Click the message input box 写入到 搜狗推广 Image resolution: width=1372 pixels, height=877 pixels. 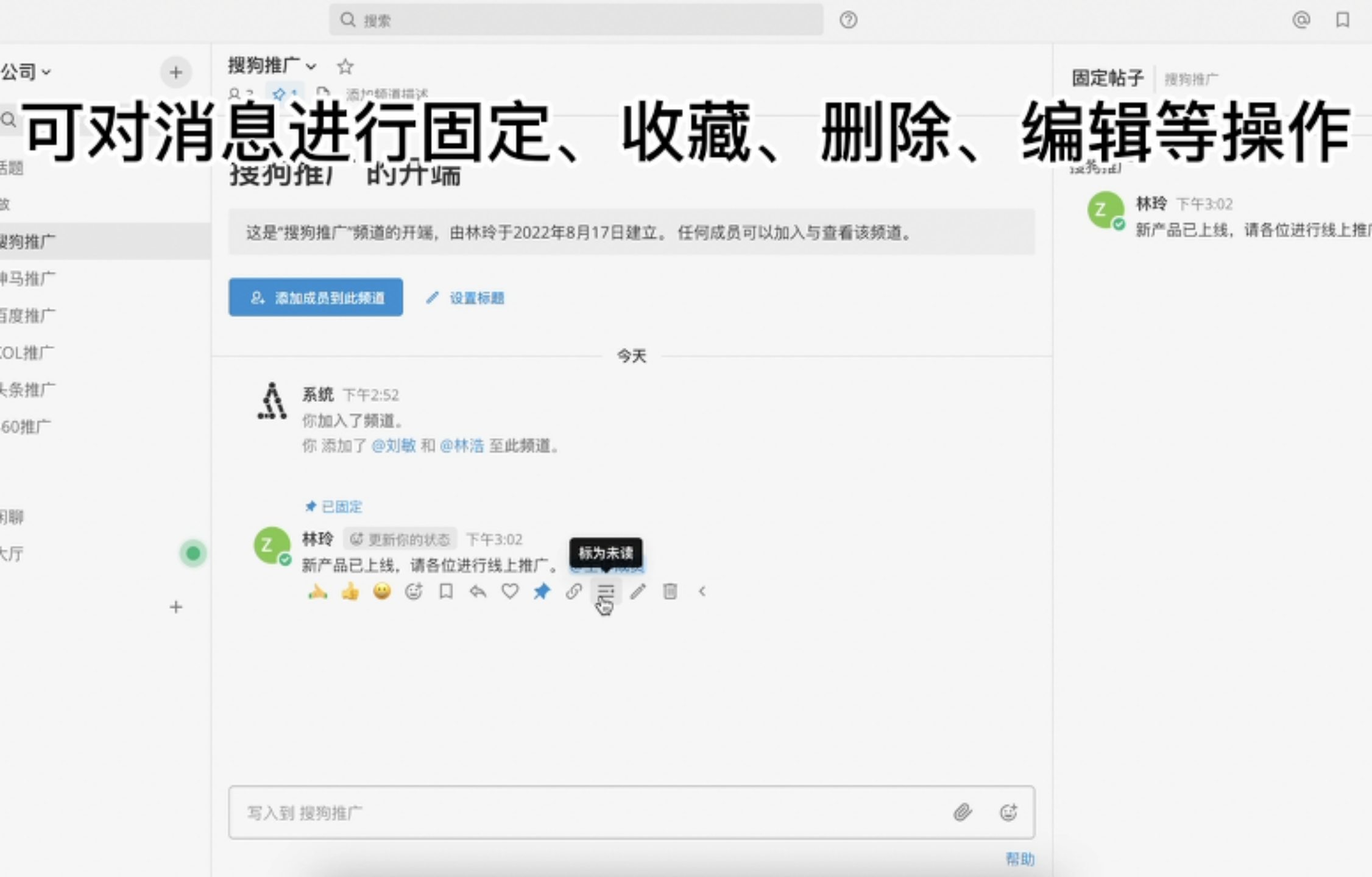(632, 812)
